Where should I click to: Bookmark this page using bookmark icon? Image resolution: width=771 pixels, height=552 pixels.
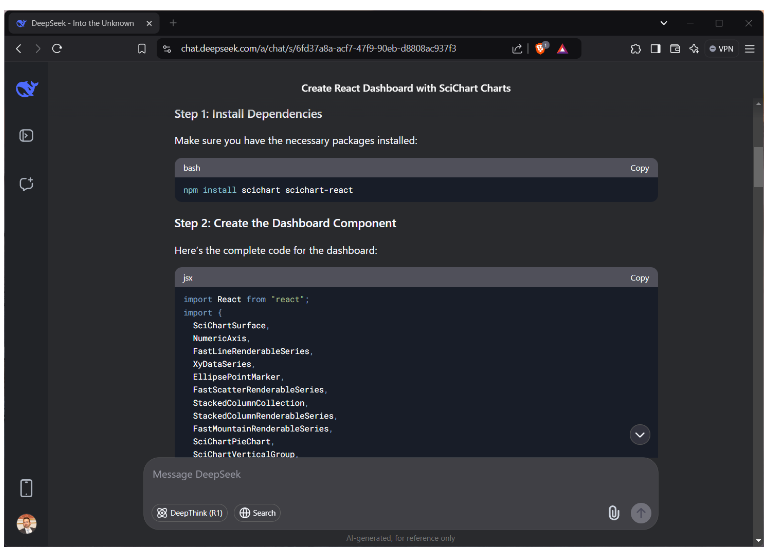click(x=142, y=49)
